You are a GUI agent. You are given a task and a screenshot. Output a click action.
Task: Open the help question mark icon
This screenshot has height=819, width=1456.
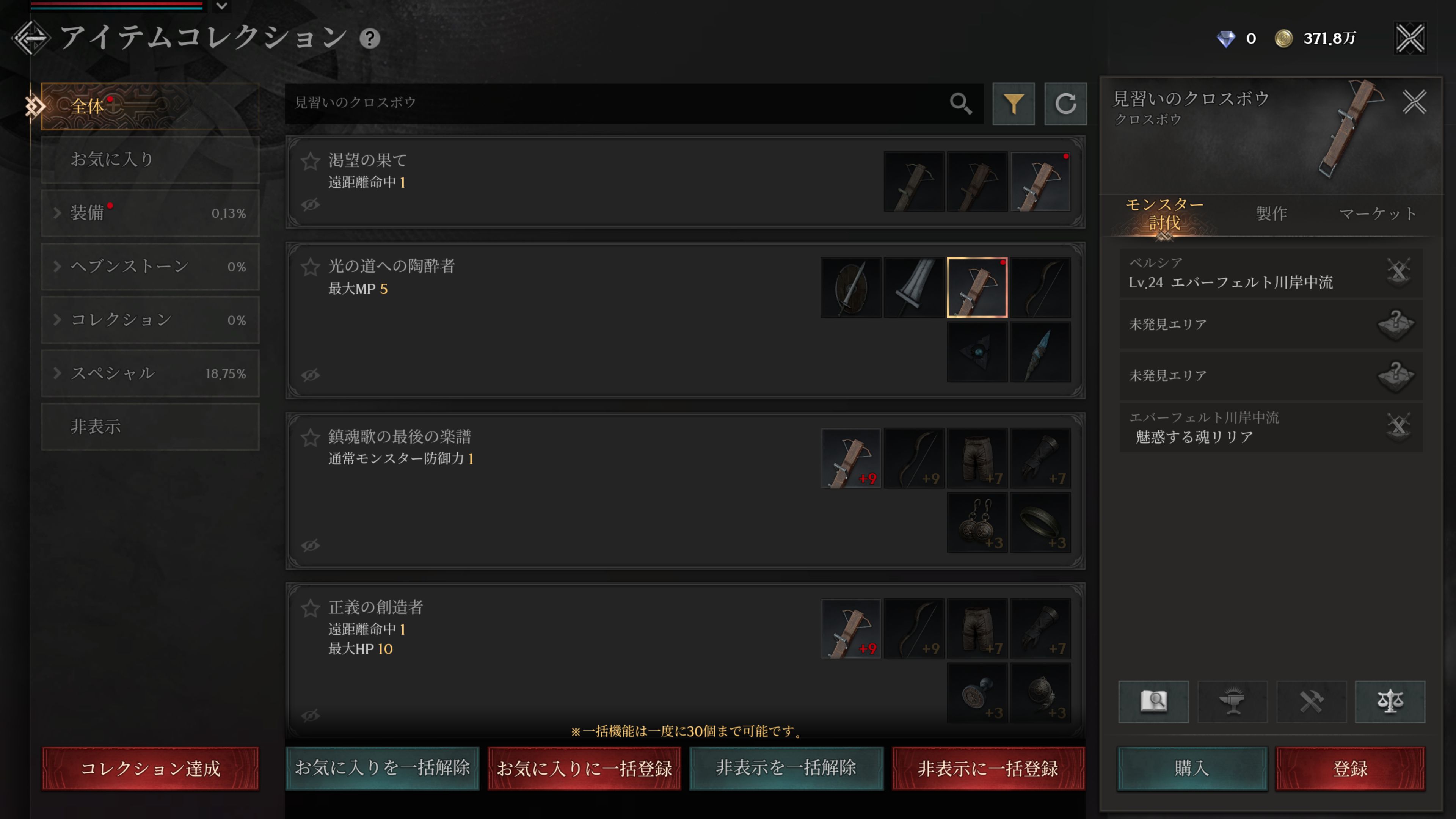[x=370, y=38]
